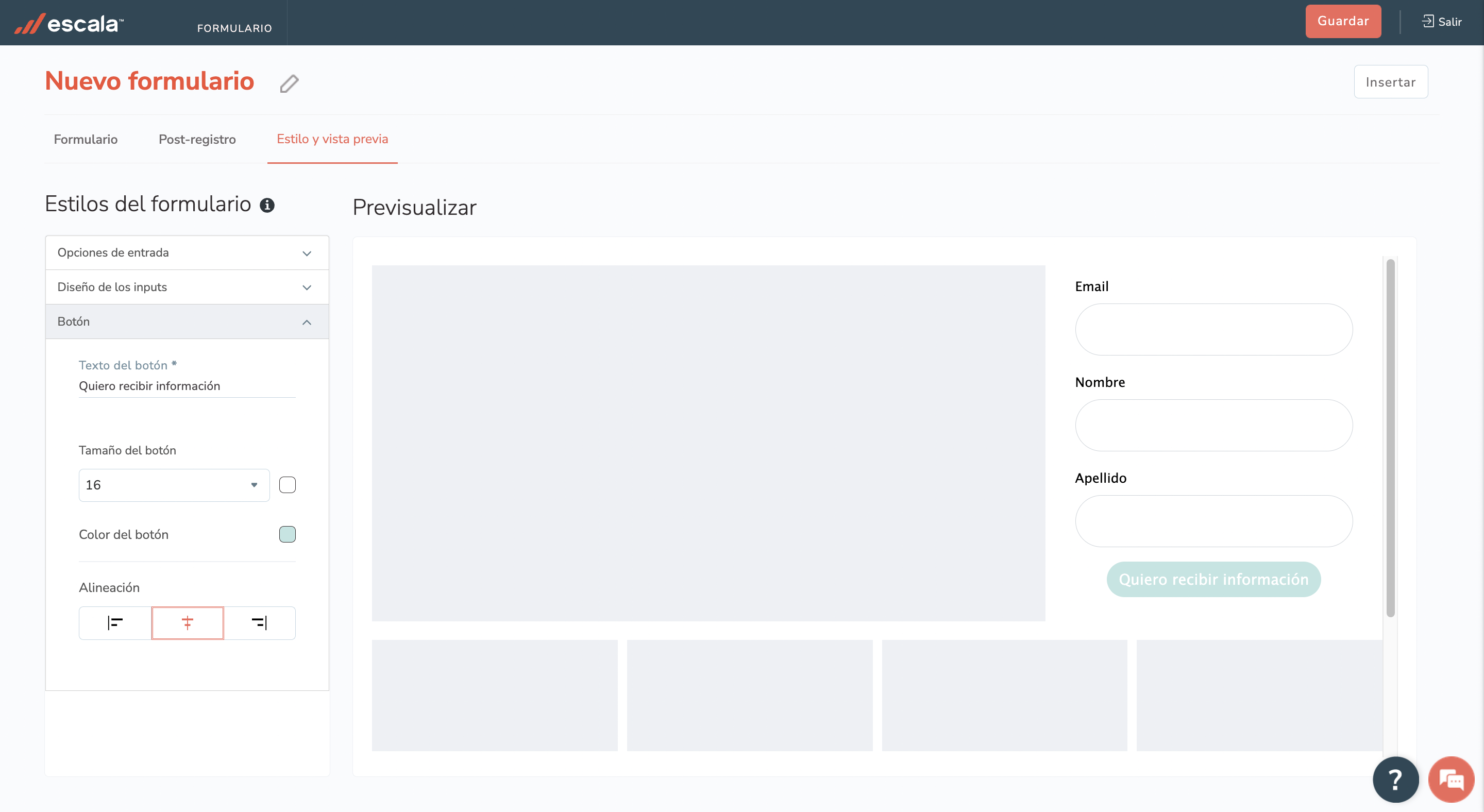The height and width of the screenshot is (812, 1484).
Task: Click the escala logo
Action: point(69,23)
